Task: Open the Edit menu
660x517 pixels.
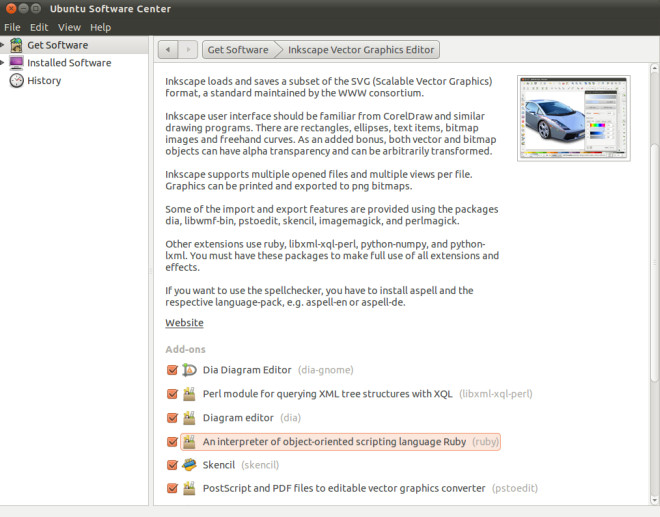Action: [x=39, y=27]
